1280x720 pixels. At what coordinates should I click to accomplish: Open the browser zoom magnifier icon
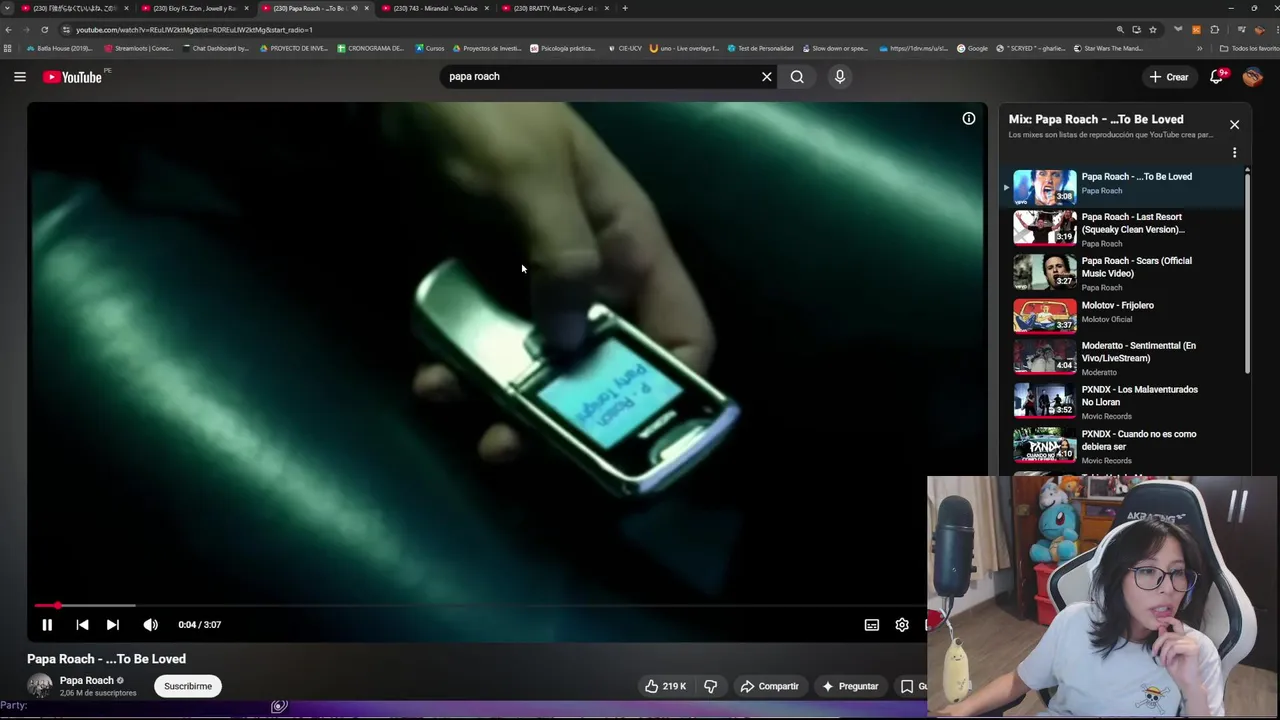pyautogui.click(x=1120, y=29)
